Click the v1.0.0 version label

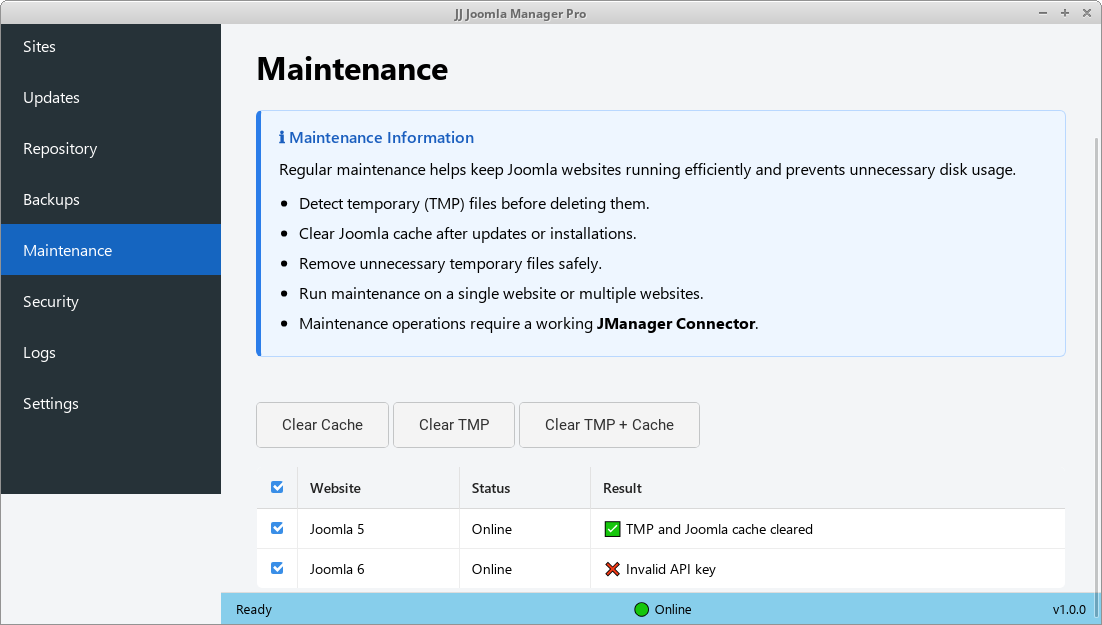click(1069, 610)
